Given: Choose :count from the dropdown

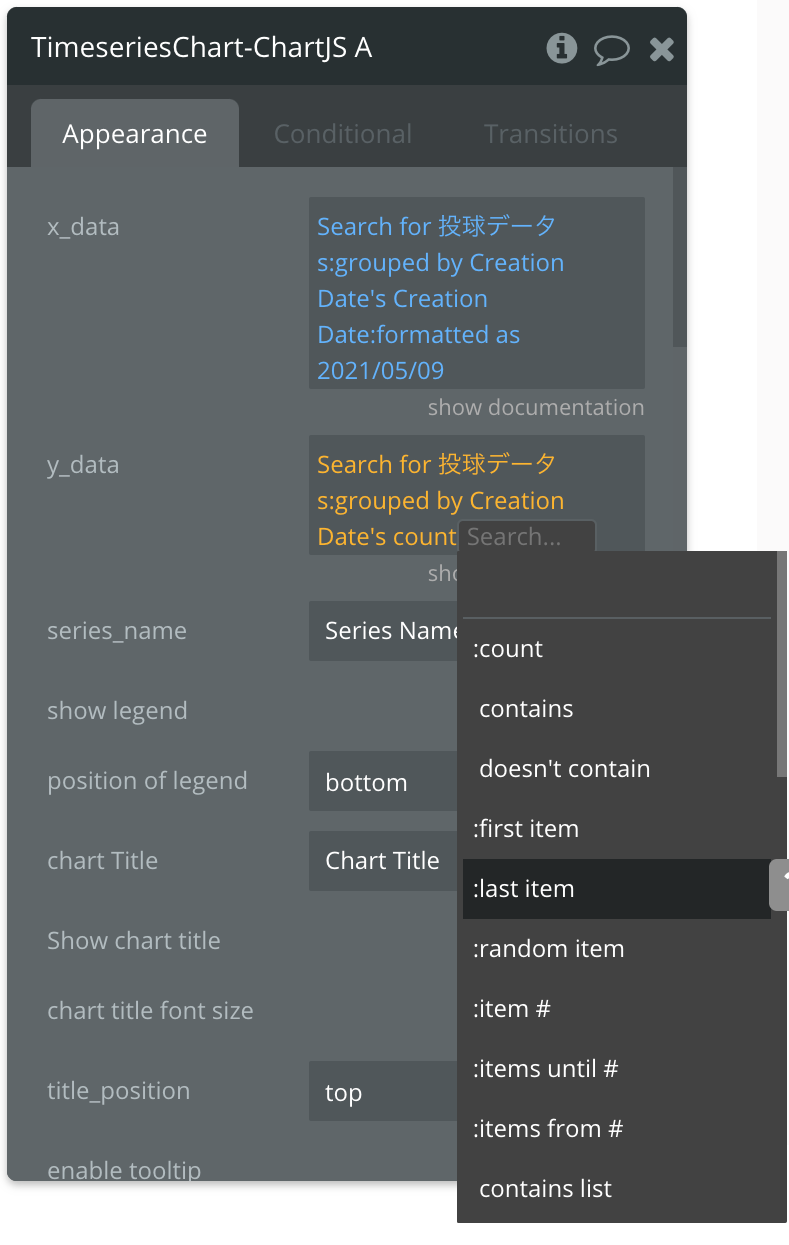Looking at the screenshot, I should click(x=508, y=649).
